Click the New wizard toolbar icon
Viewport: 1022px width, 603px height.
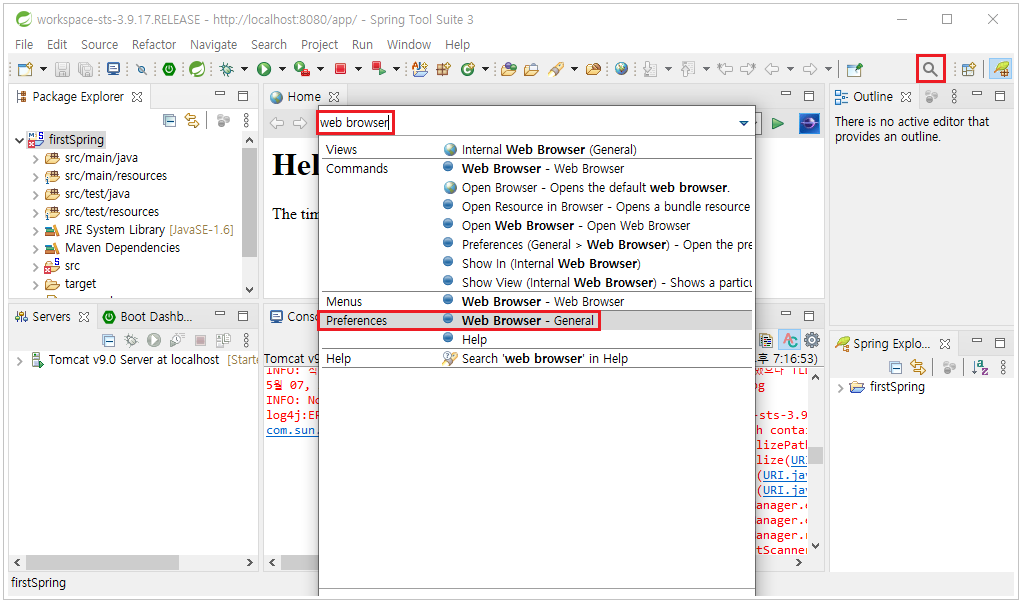coord(25,69)
